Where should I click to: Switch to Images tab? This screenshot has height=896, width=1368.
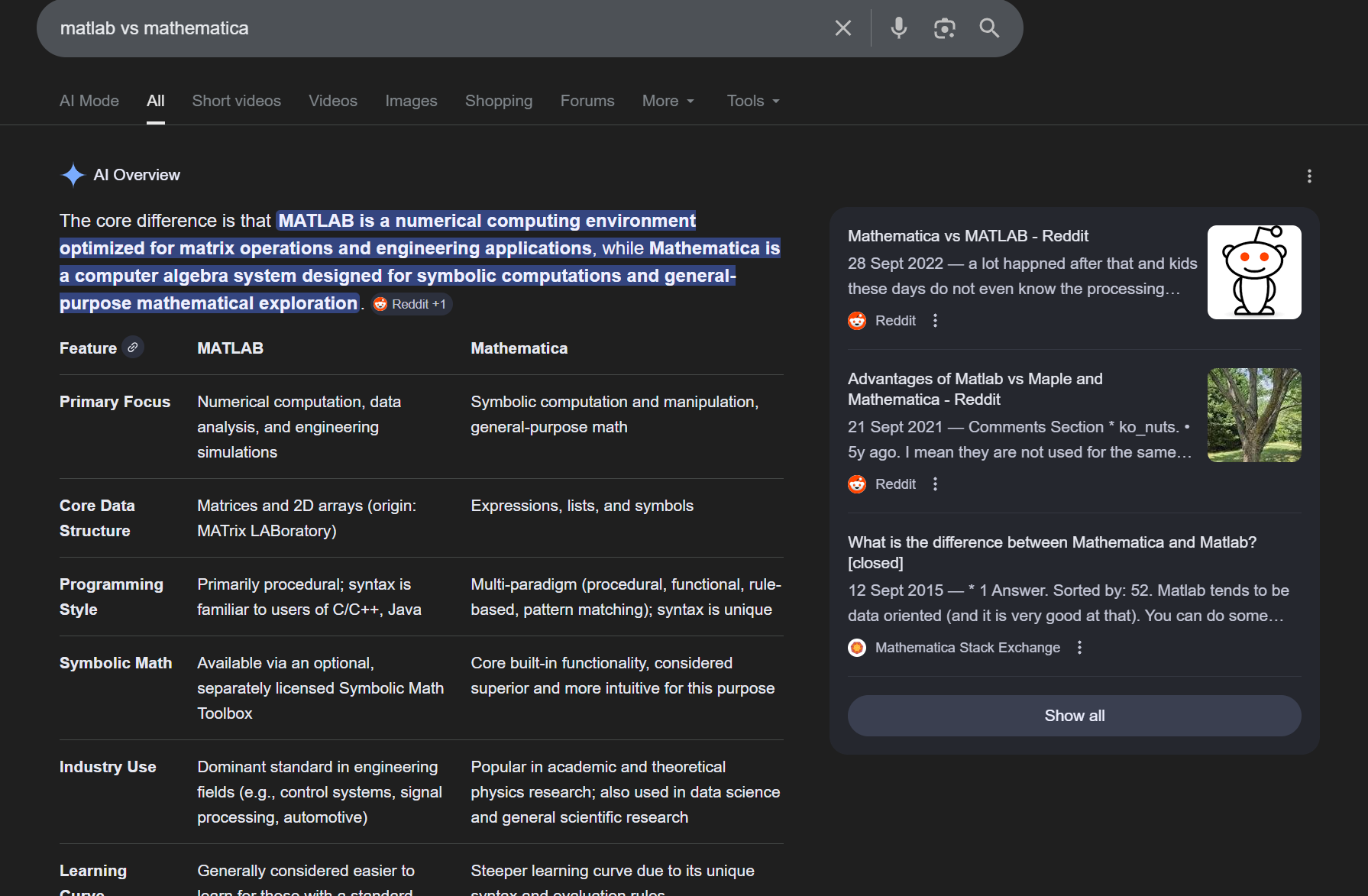tap(411, 101)
